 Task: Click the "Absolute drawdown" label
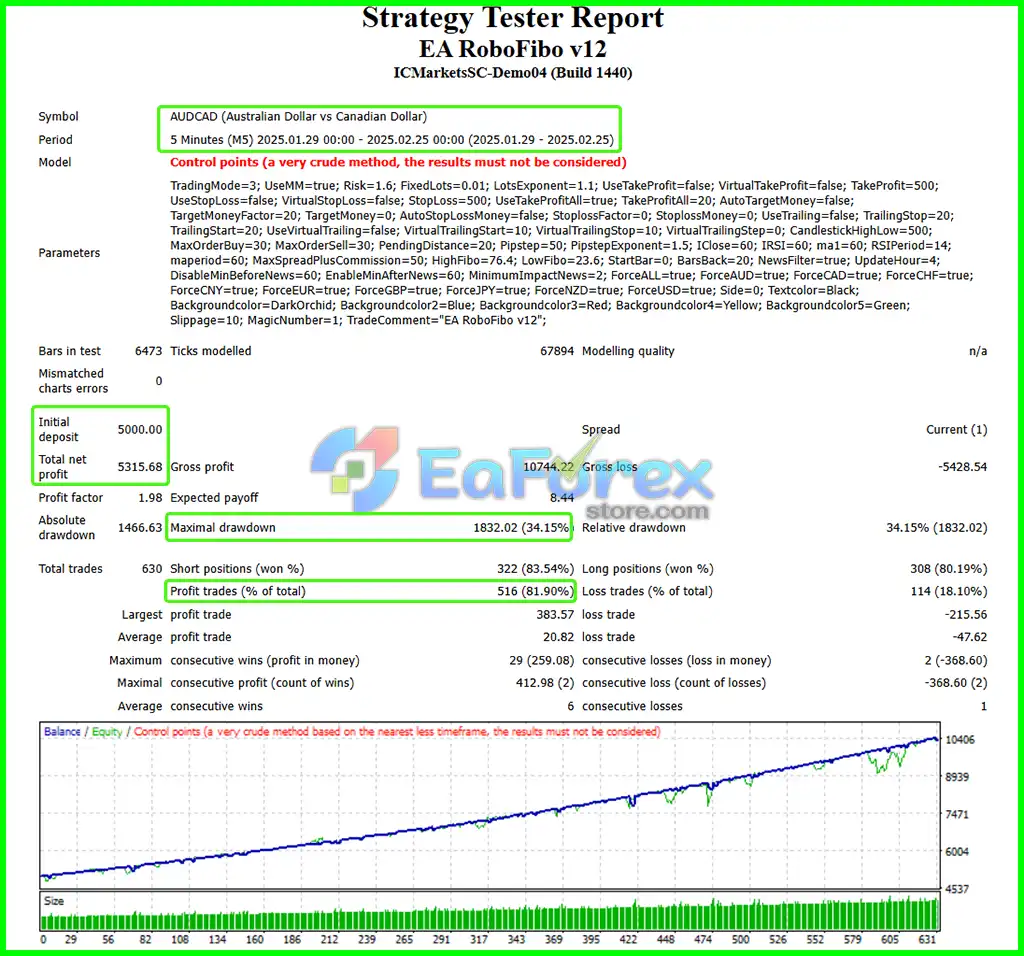point(67,528)
